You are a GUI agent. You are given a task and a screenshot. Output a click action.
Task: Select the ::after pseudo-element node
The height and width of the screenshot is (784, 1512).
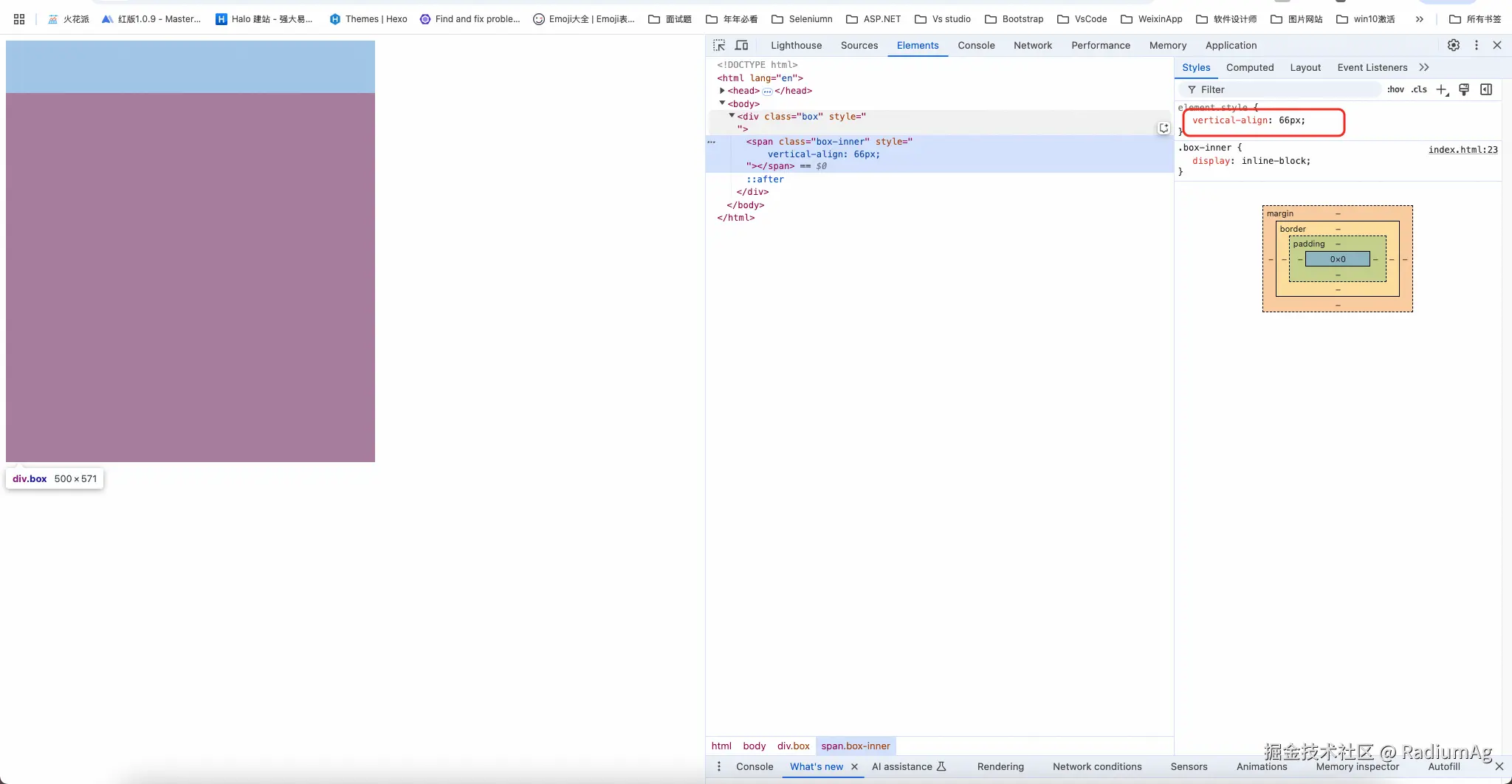click(x=765, y=179)
